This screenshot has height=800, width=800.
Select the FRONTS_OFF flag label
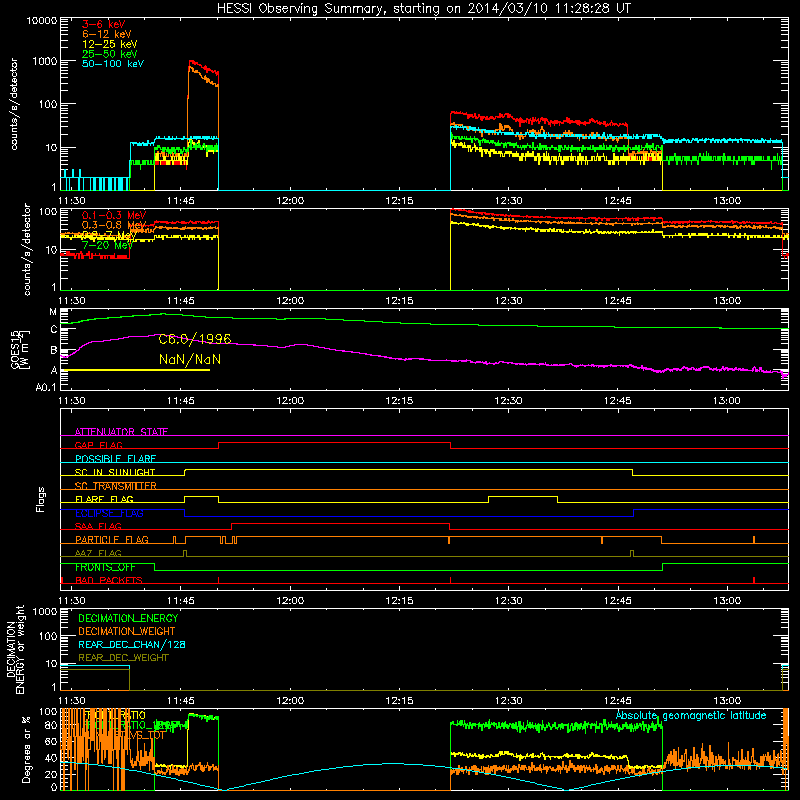coord(105,567)
